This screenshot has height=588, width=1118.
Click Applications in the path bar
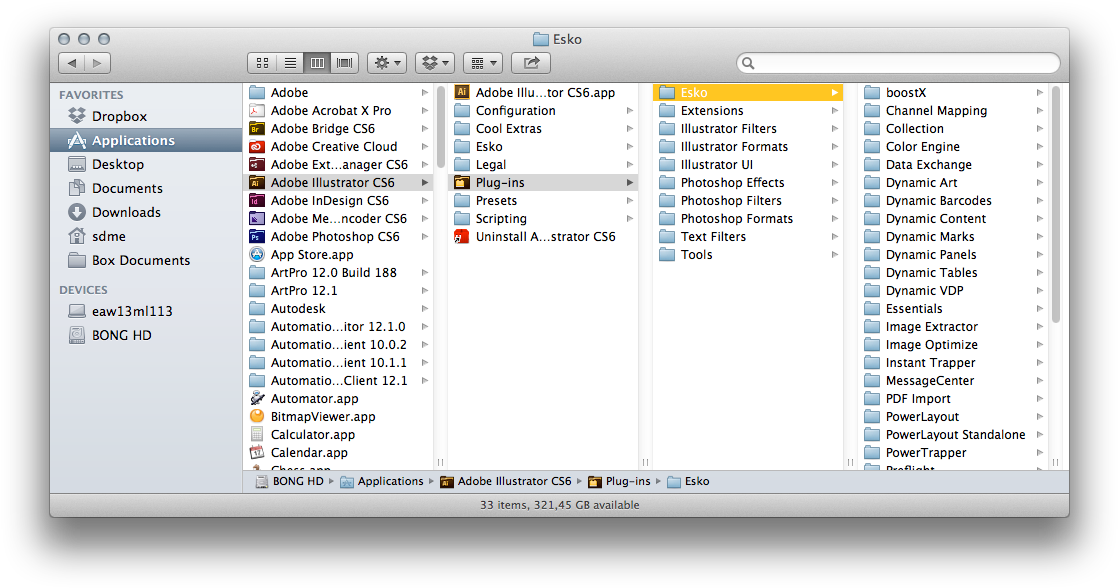(x=390, y=481)
